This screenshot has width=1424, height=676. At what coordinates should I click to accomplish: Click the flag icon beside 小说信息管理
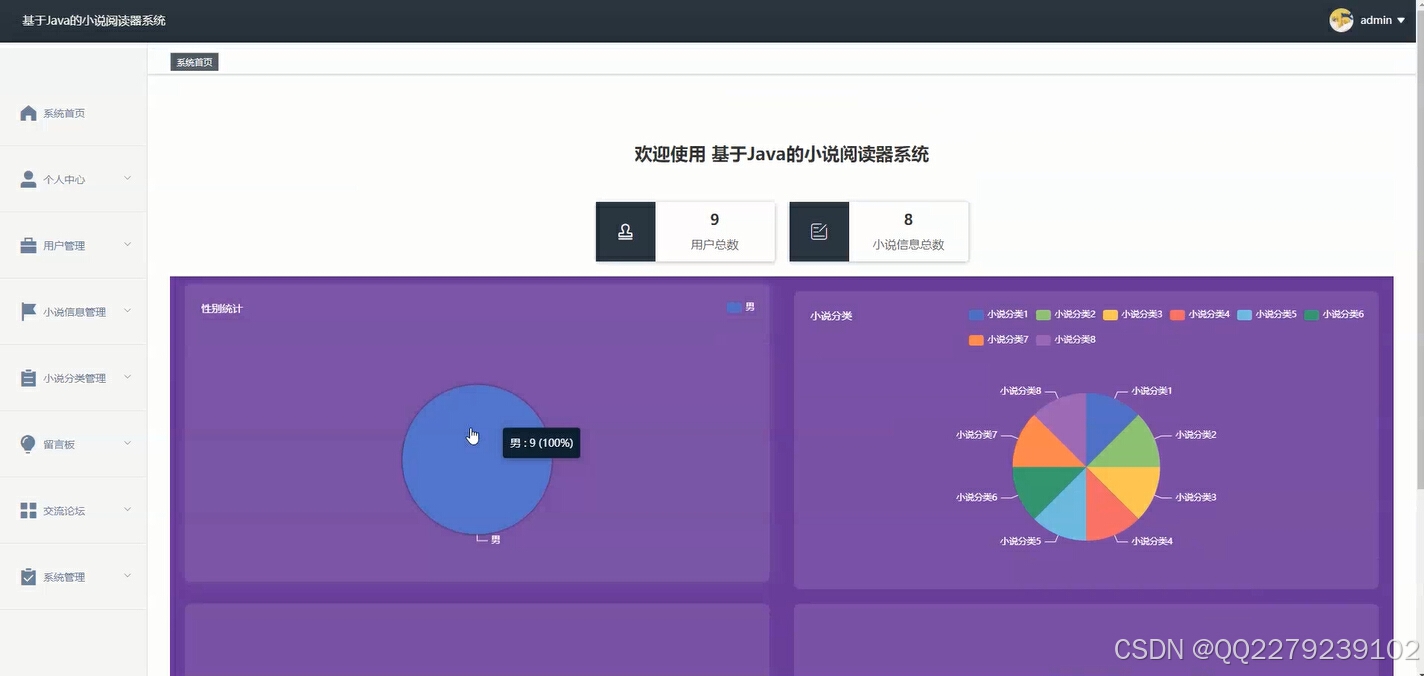coord(26,310)
